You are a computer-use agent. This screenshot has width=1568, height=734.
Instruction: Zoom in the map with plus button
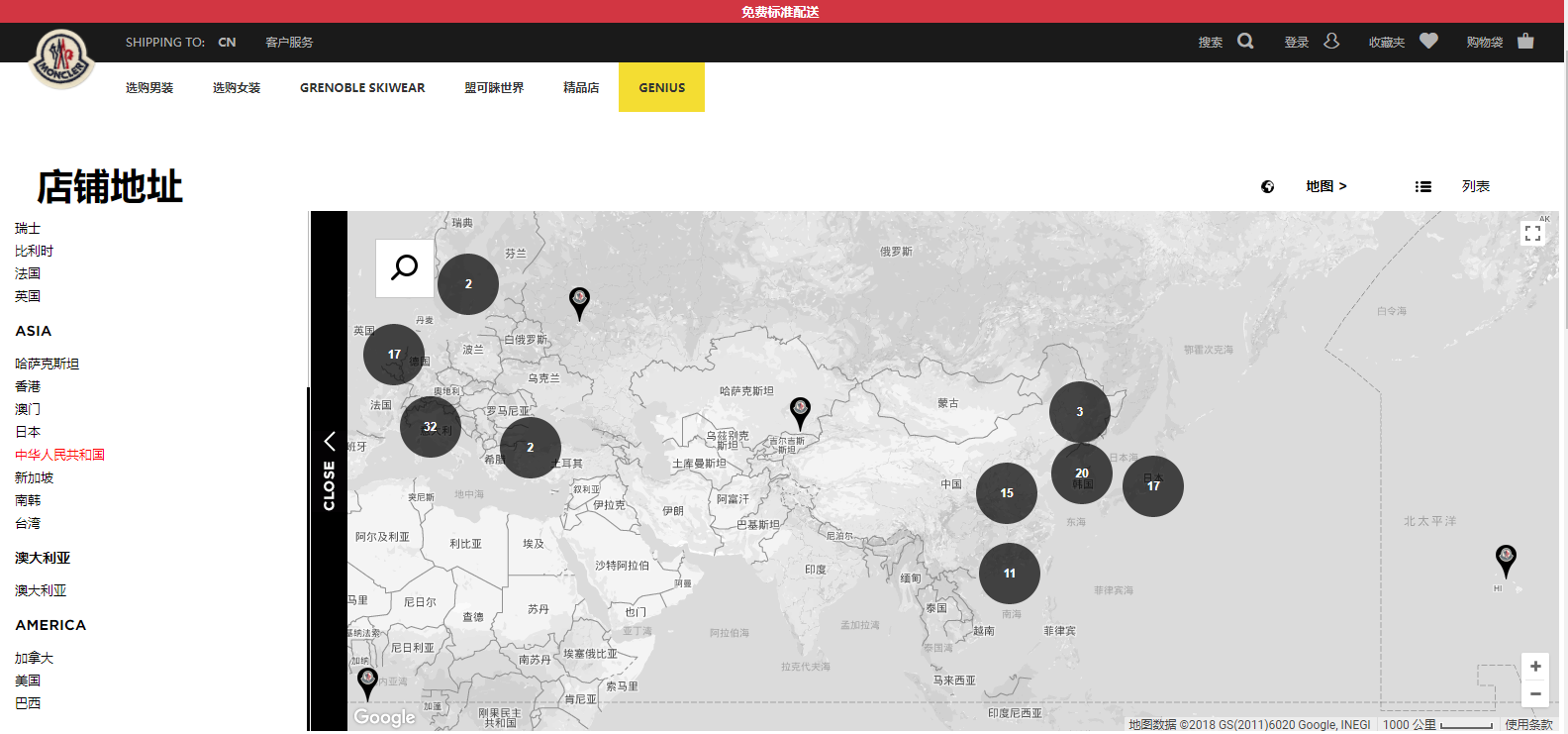coord(1534,667)
